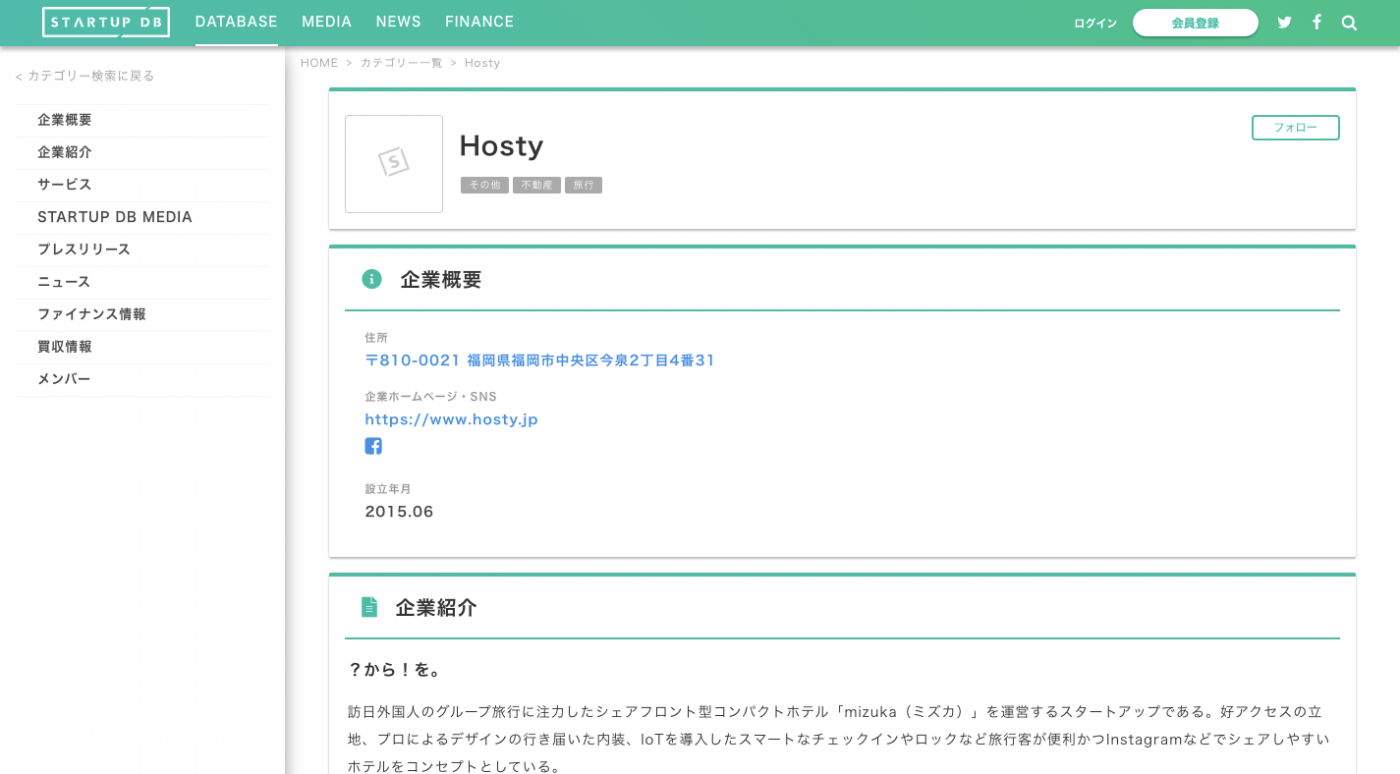
Task: Click the 企業紹介 section heading
Action: pos(436,608)
